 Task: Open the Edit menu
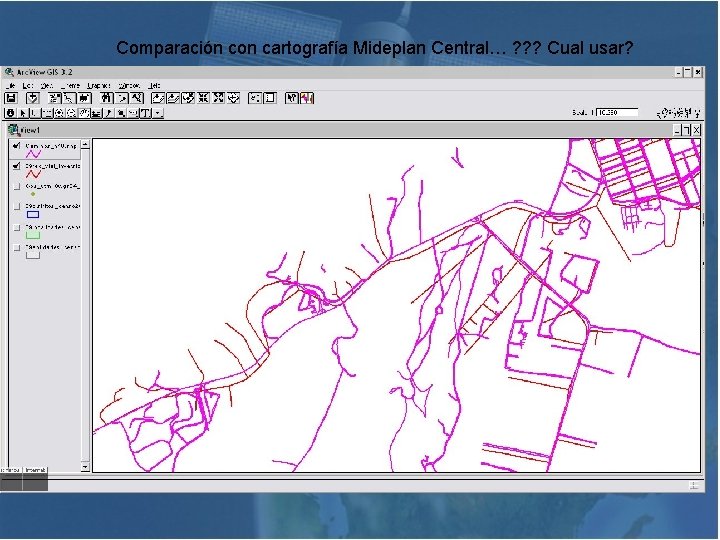28,86
